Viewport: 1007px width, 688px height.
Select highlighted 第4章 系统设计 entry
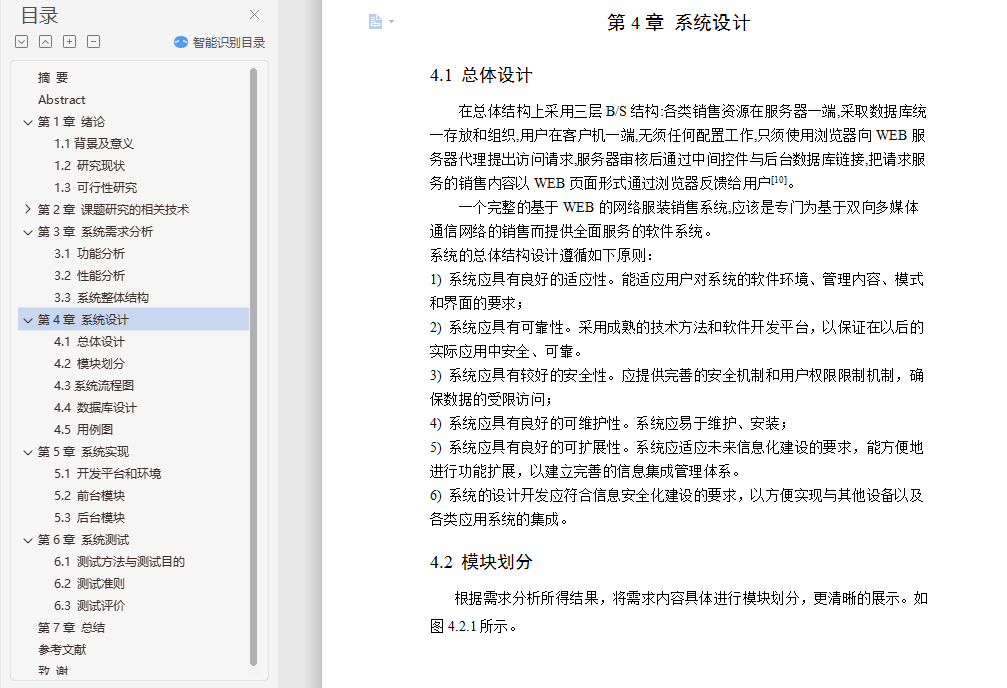[x=134, y=319]
